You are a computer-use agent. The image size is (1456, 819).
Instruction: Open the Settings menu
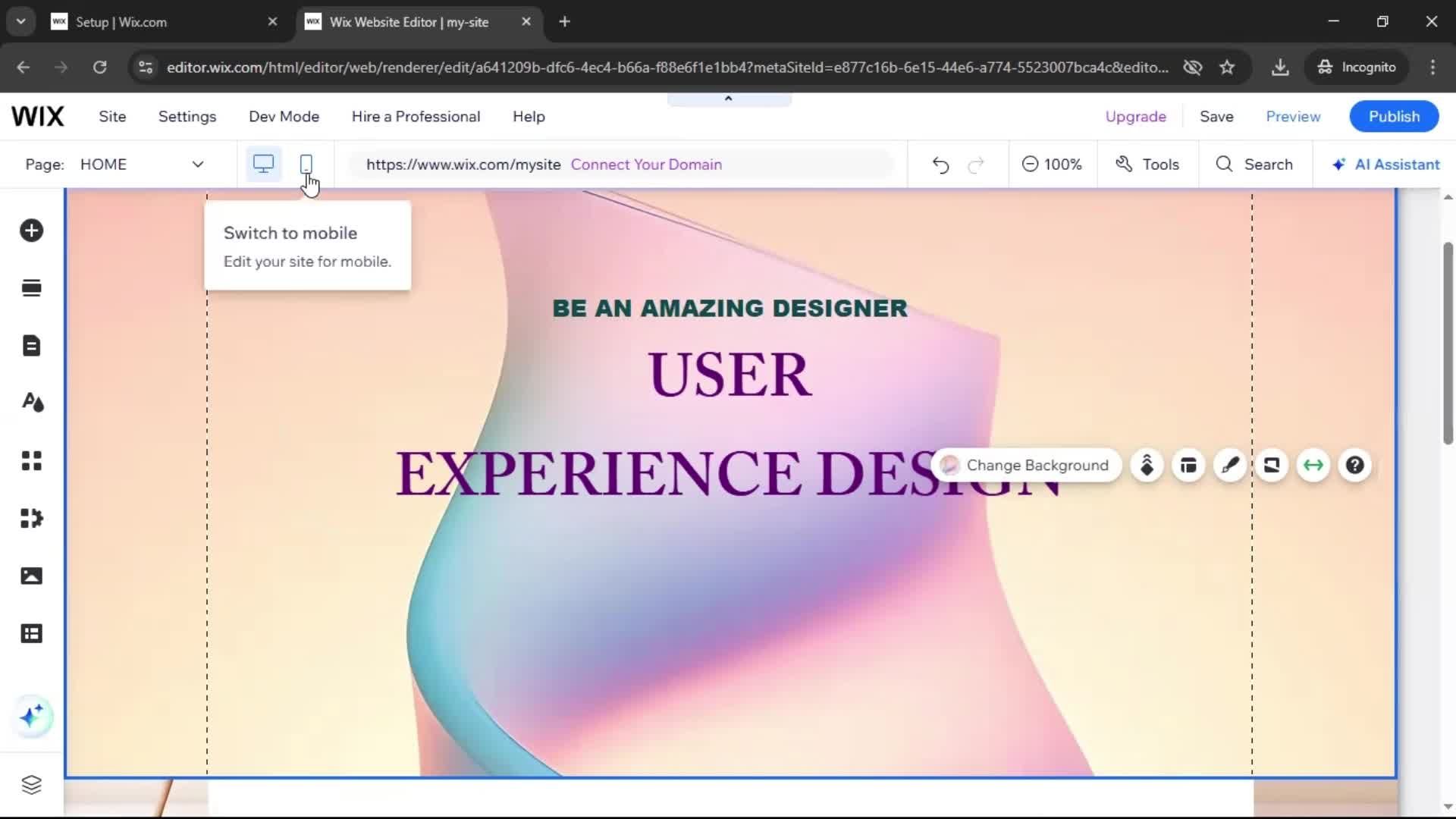point(187,117)
